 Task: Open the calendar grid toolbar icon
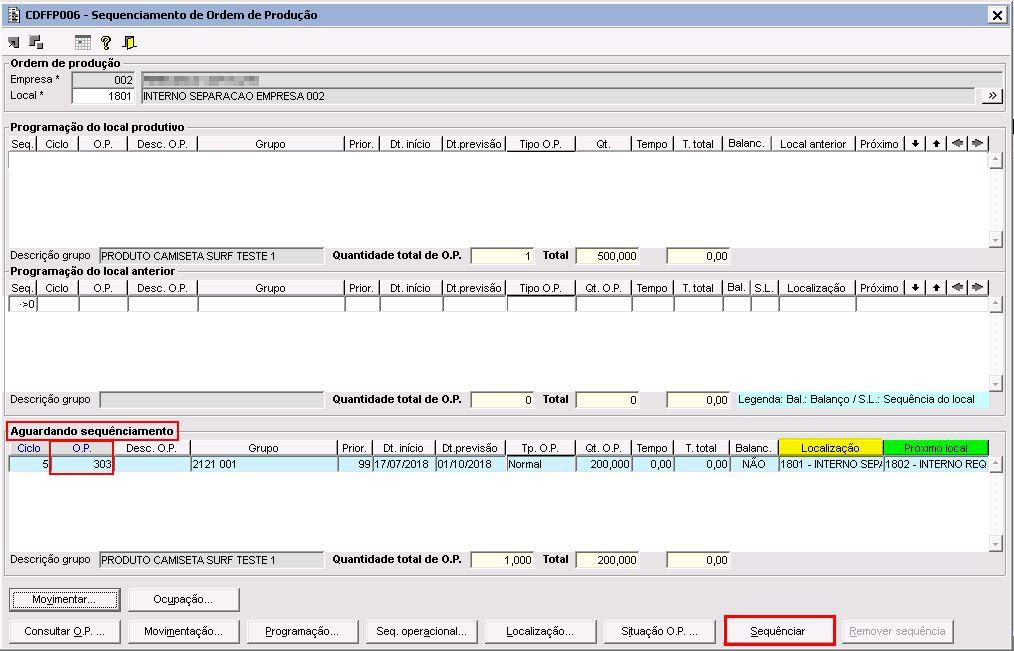coord(82,43)
